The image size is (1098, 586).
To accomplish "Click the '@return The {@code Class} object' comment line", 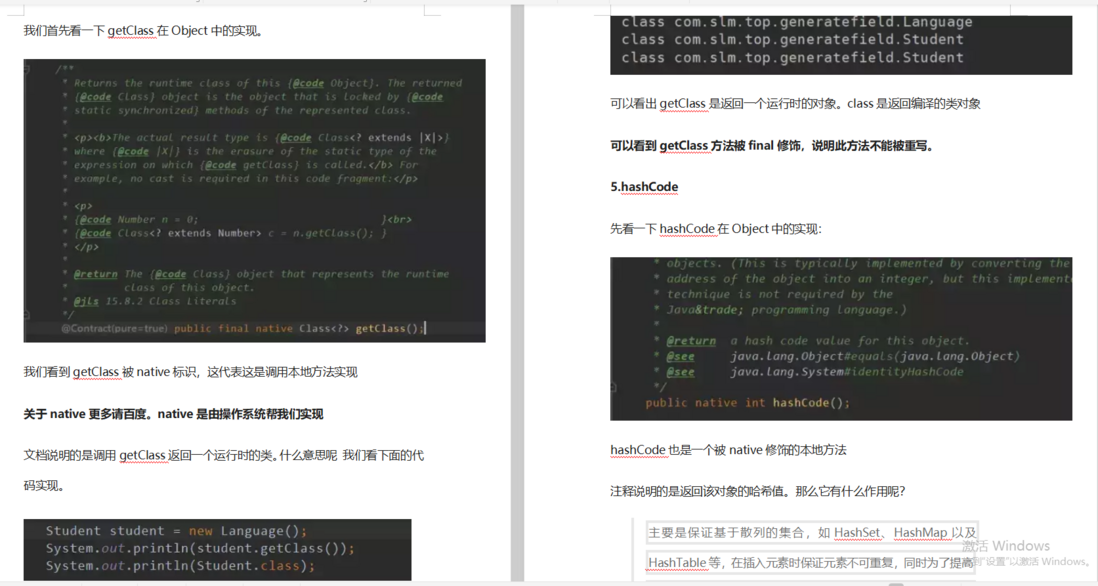I will (260, 274).
